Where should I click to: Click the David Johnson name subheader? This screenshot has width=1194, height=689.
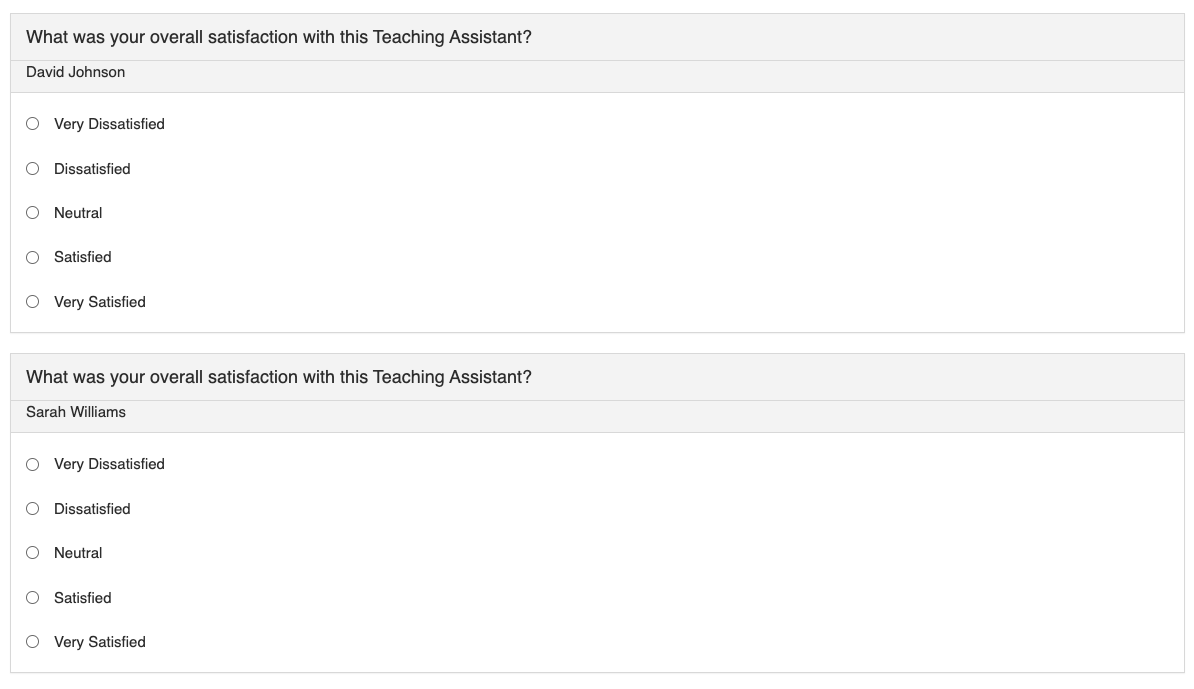coord(75,72)
